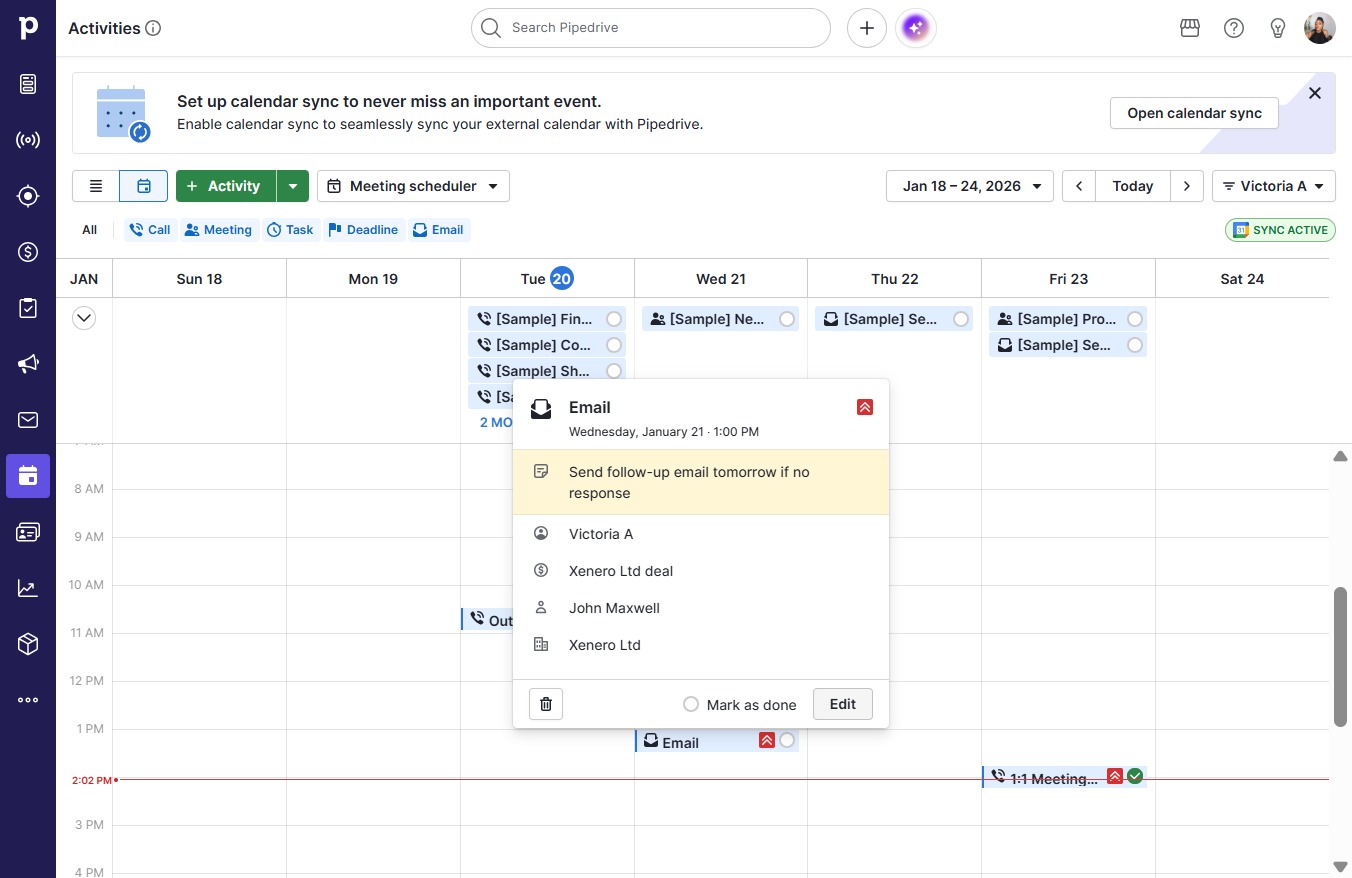The height and width of the screenshot is (878, 1352).
Task: Click the lightbulb tips icon
Action: click(1278, 28)
